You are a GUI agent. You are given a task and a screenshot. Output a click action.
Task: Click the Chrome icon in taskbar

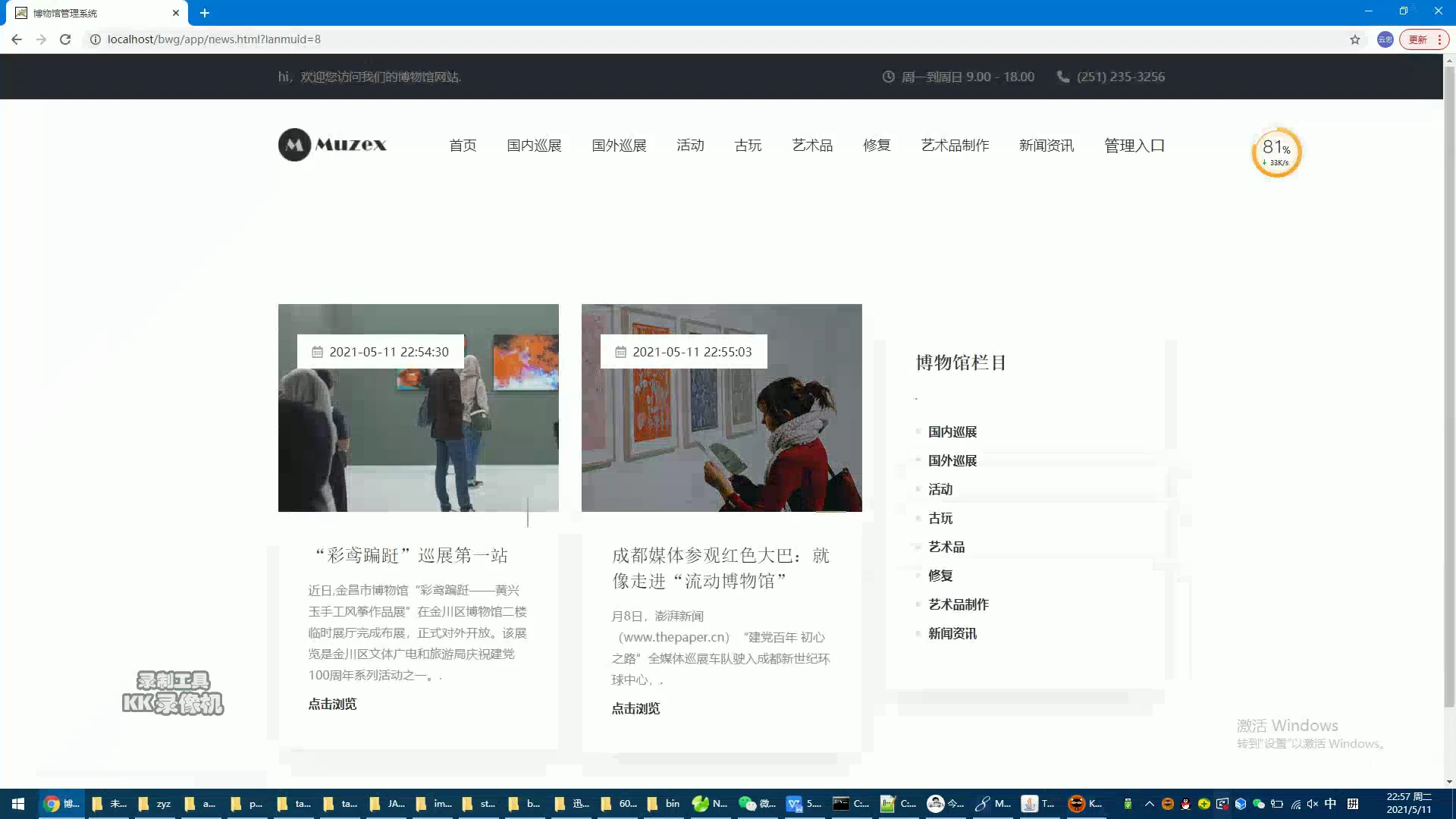pyautogui.click(x=52, y=804)
